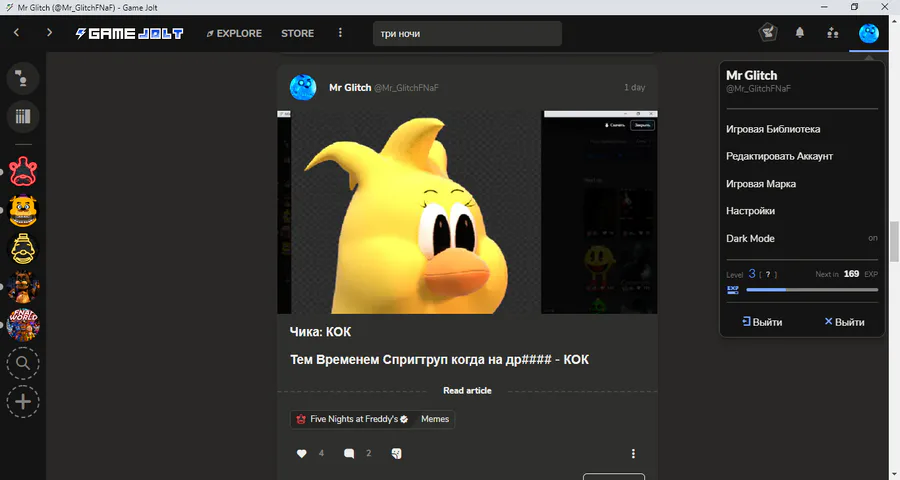
Task: Click Read article to expand the post
Action: (x=467, y=390)
